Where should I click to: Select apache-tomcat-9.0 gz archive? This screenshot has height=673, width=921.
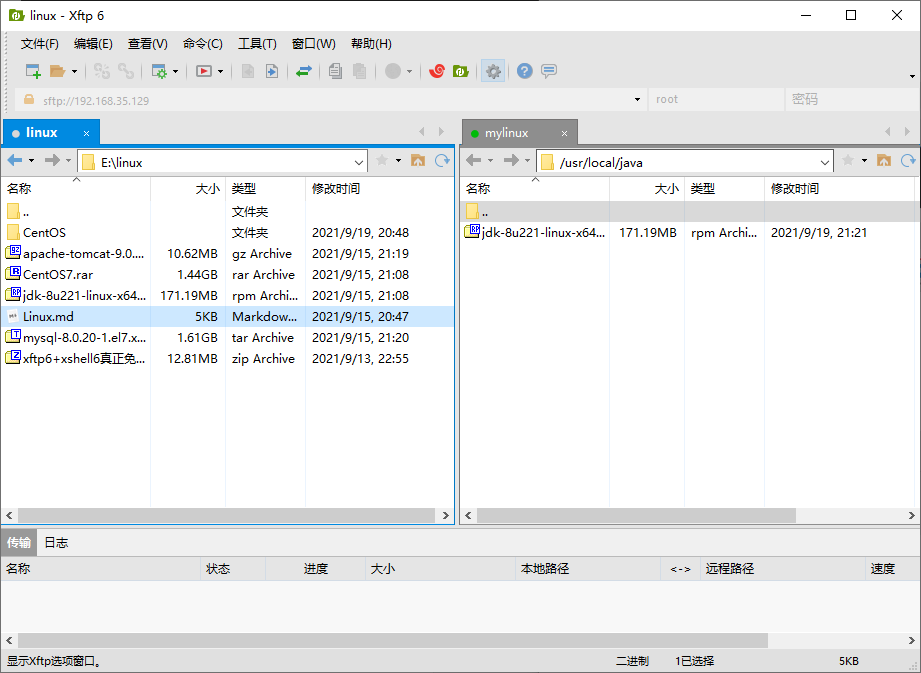(x=227, y=254)
